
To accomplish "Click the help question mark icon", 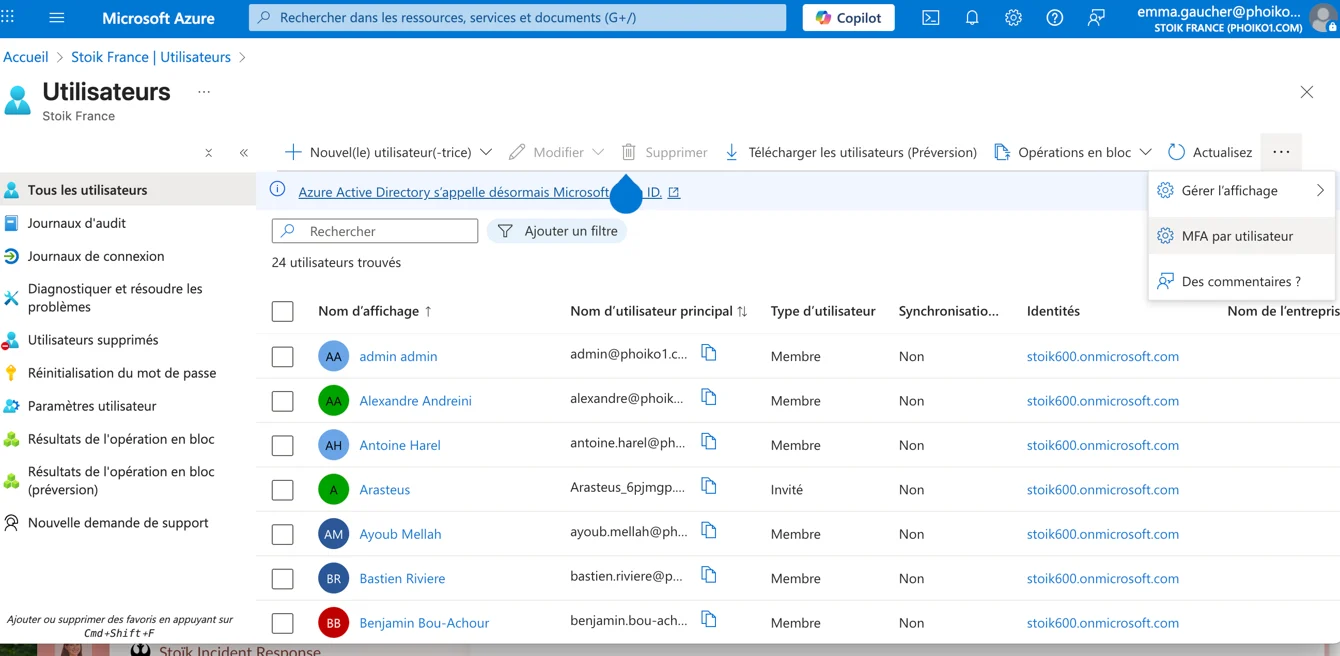I will pyautogui.click(x=1054, y=18).
